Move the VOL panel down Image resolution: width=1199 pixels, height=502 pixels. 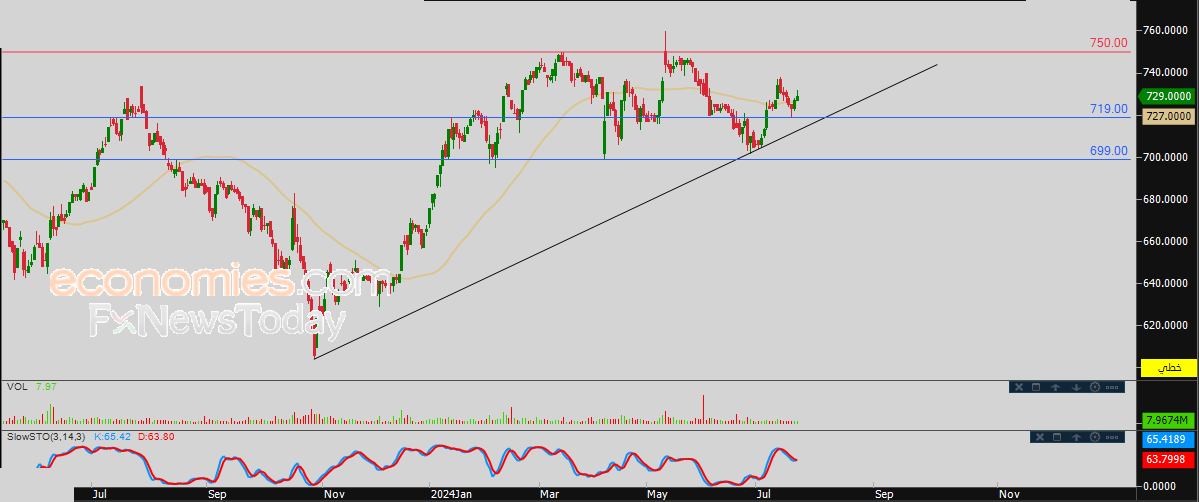tap(1076, 387)
